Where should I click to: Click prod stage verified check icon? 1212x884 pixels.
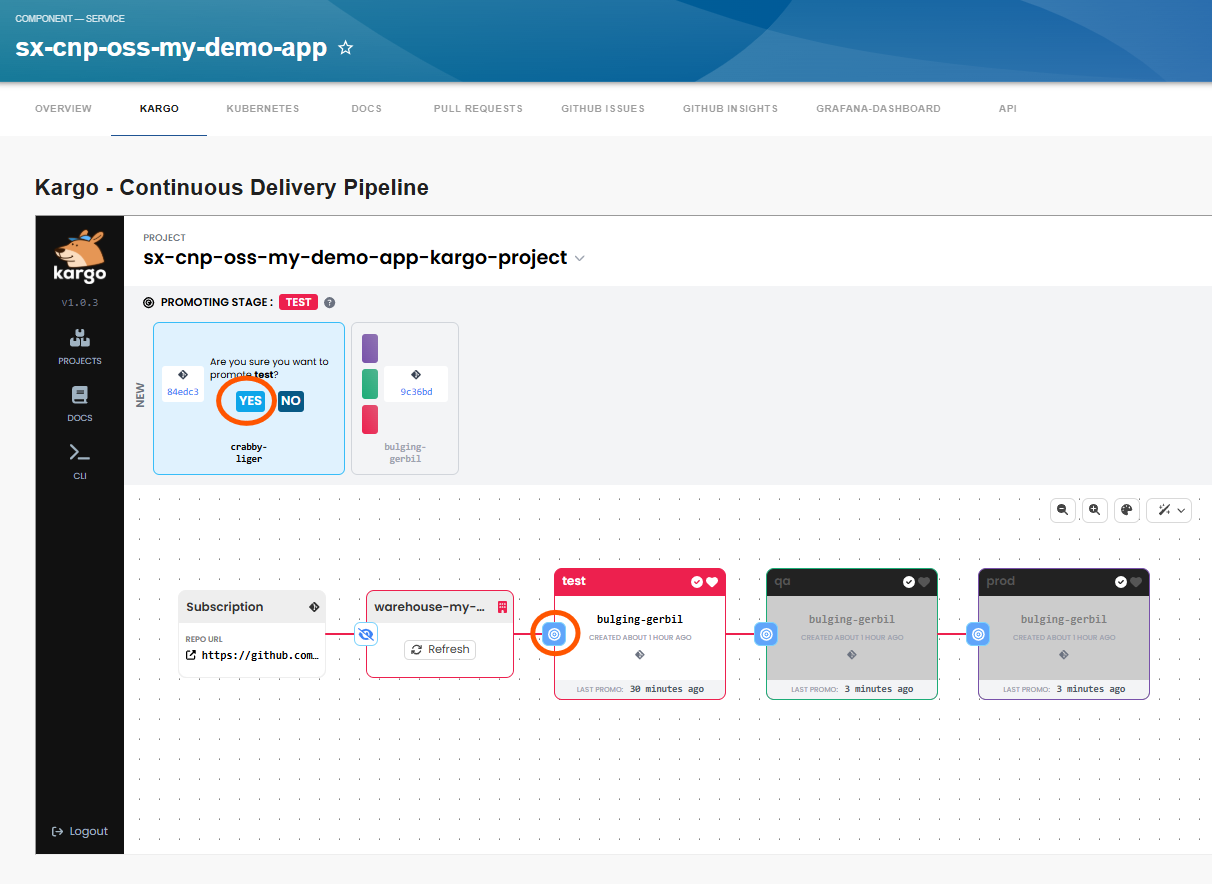(x=1121, y=582)
